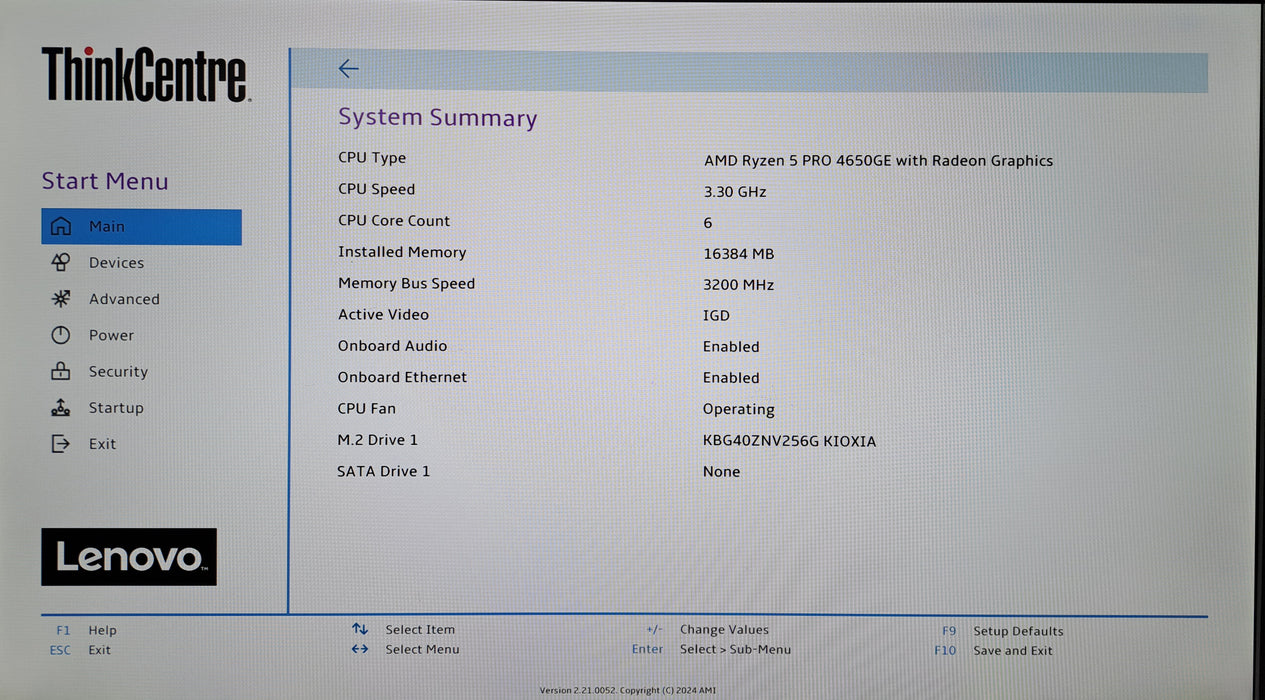
Task: Select KBG40ZNV256G KIOXIA value
Action: [x=789, y=441]
